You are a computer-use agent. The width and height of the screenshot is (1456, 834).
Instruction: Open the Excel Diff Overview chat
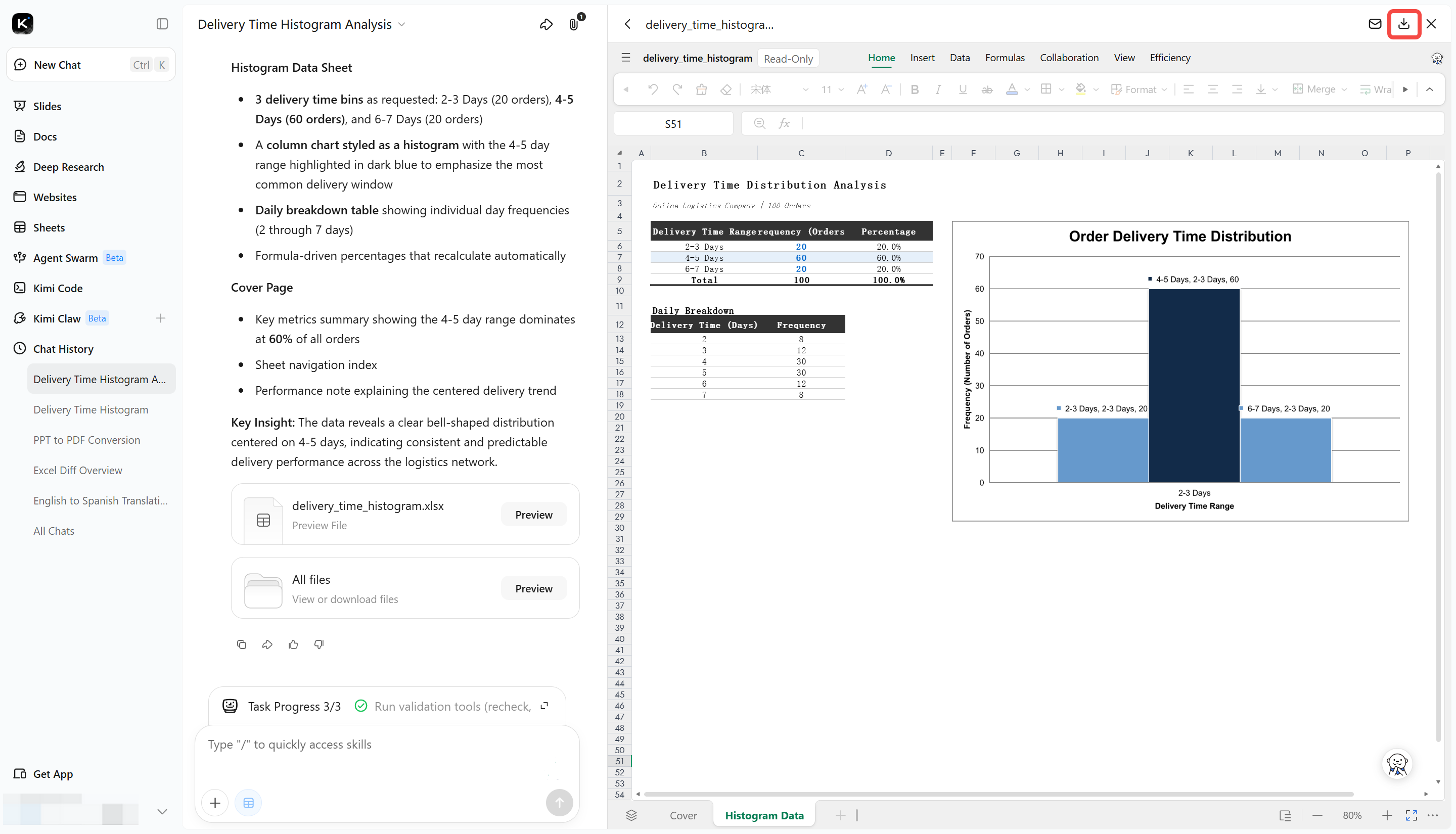[x=77, y=470]
